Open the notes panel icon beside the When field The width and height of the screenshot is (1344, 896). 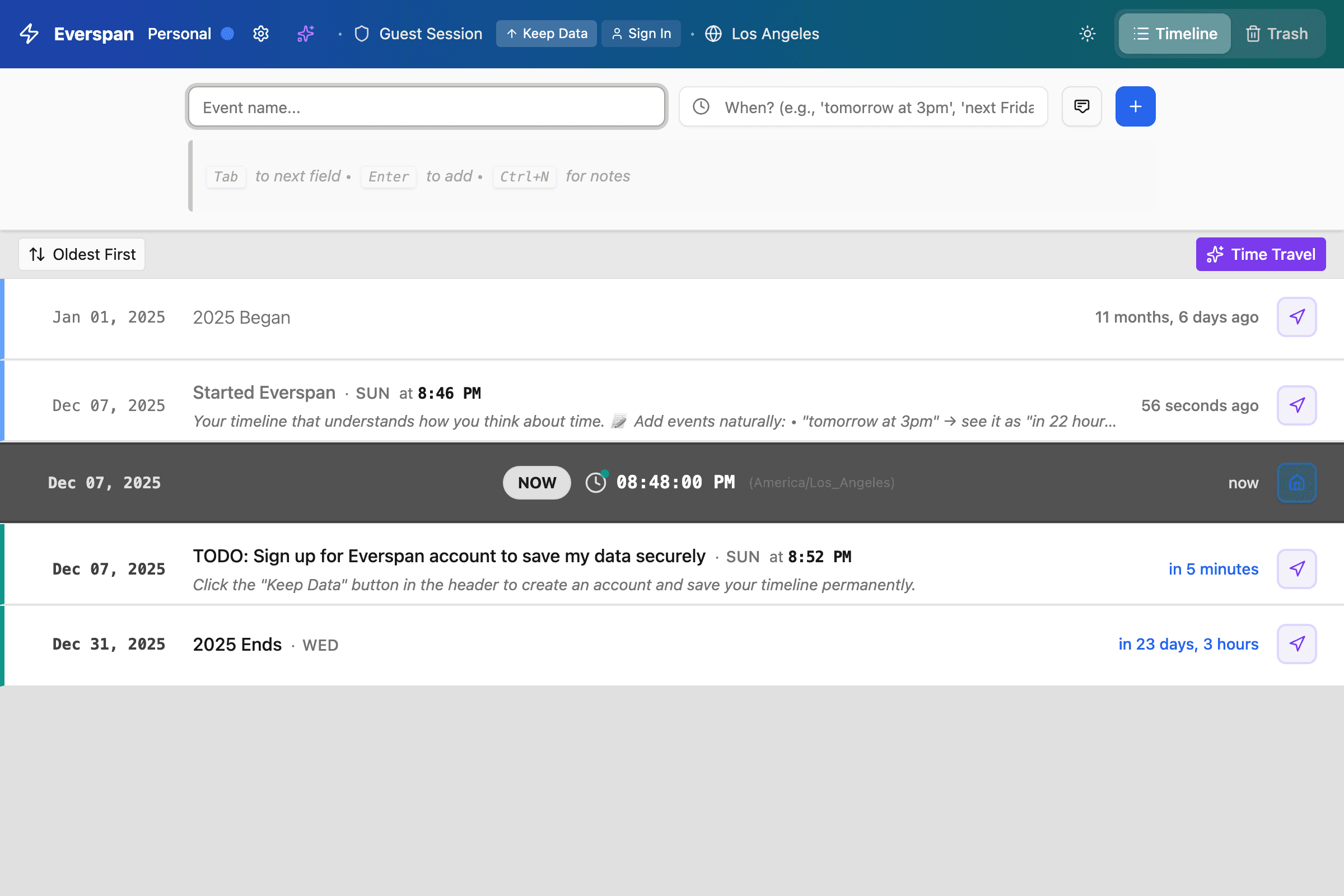[1081, 106]
